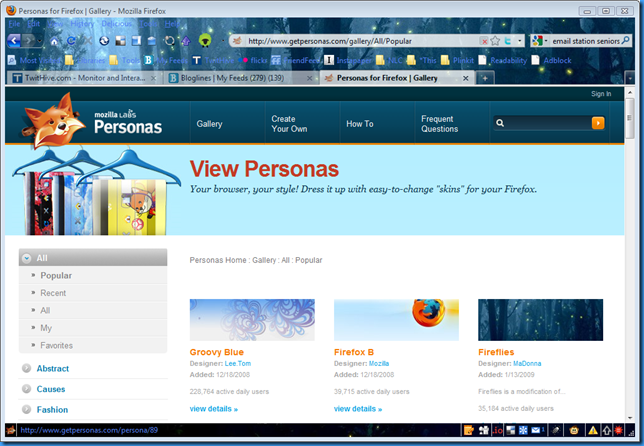Open the Plinkit bookmark folder
This screenshot has width=644, height=446.
[457, 60]
